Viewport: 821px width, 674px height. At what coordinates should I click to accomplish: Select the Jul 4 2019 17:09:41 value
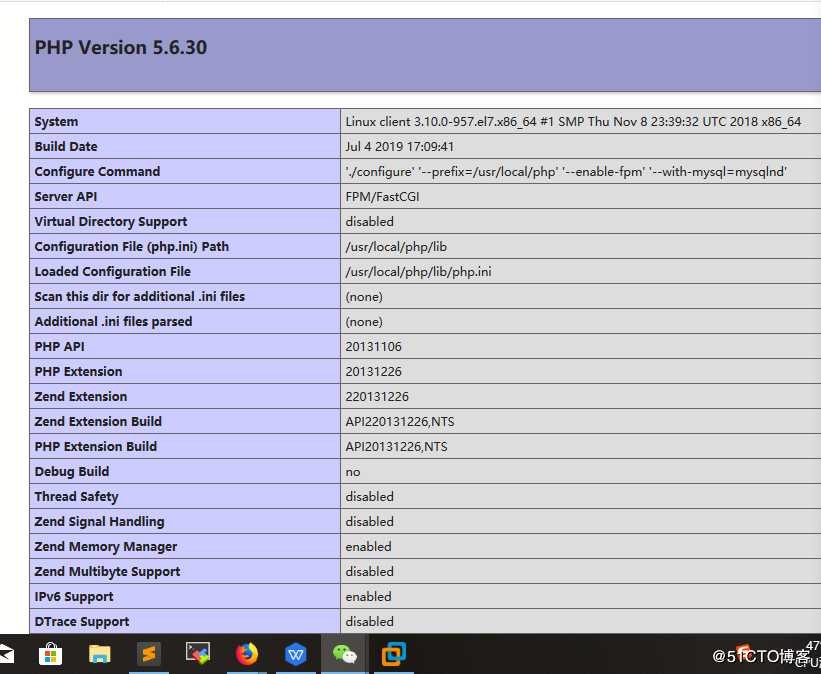400,147
